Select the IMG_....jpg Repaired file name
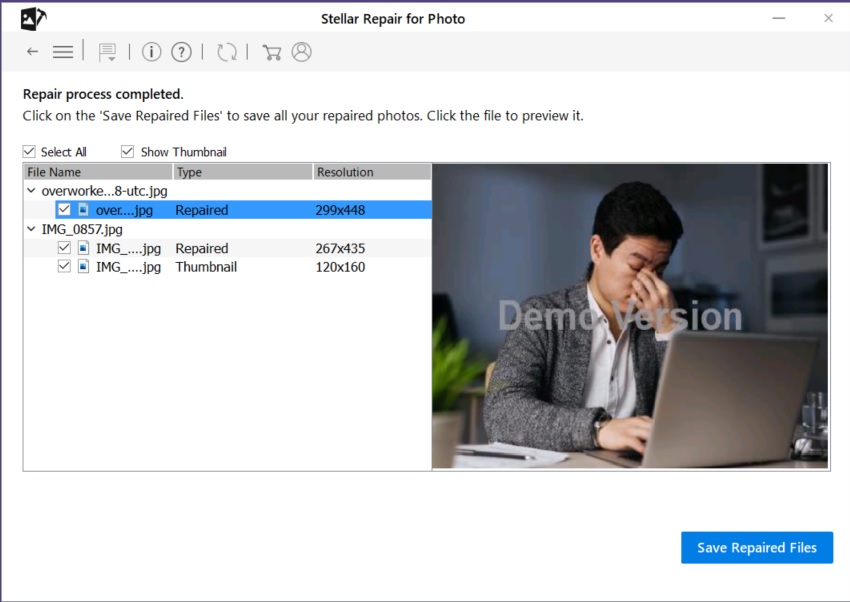The image size is (850, 602). (x=128, y=249)
